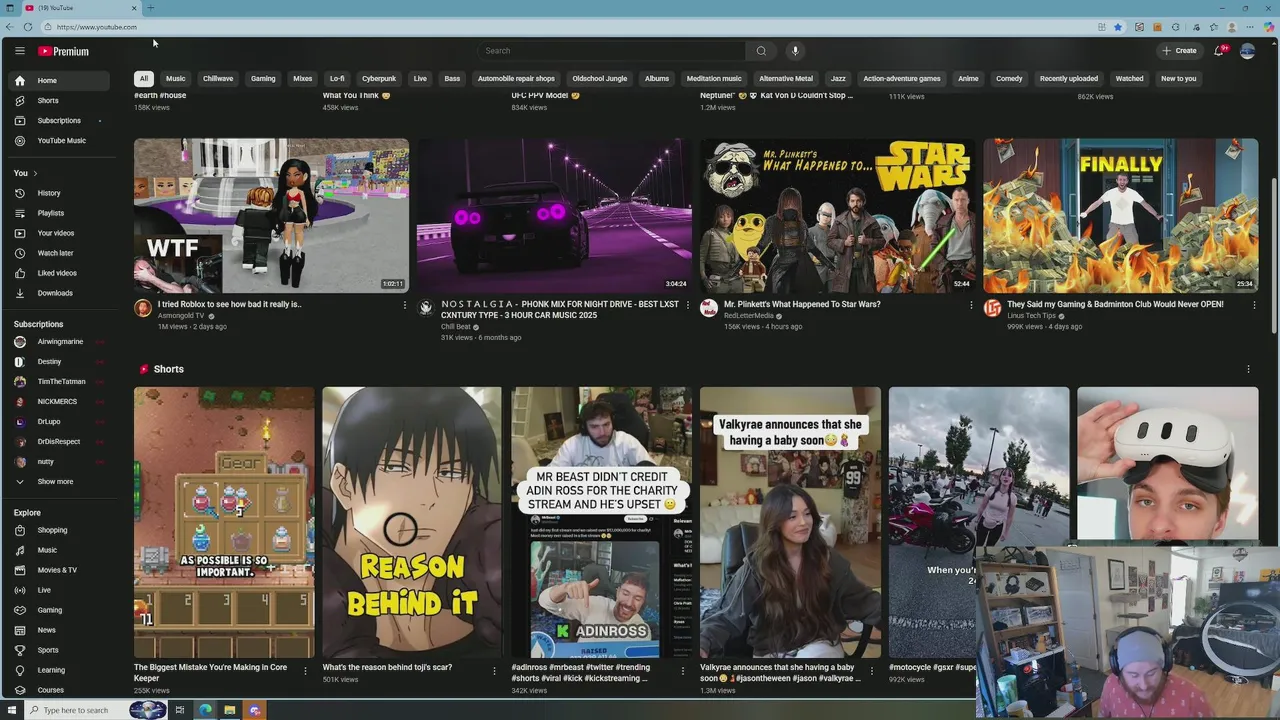Viewport: 1280px width, 720px height.
Task: Open options for Gaming & Badminton Club video
Action: (1254, 305)
